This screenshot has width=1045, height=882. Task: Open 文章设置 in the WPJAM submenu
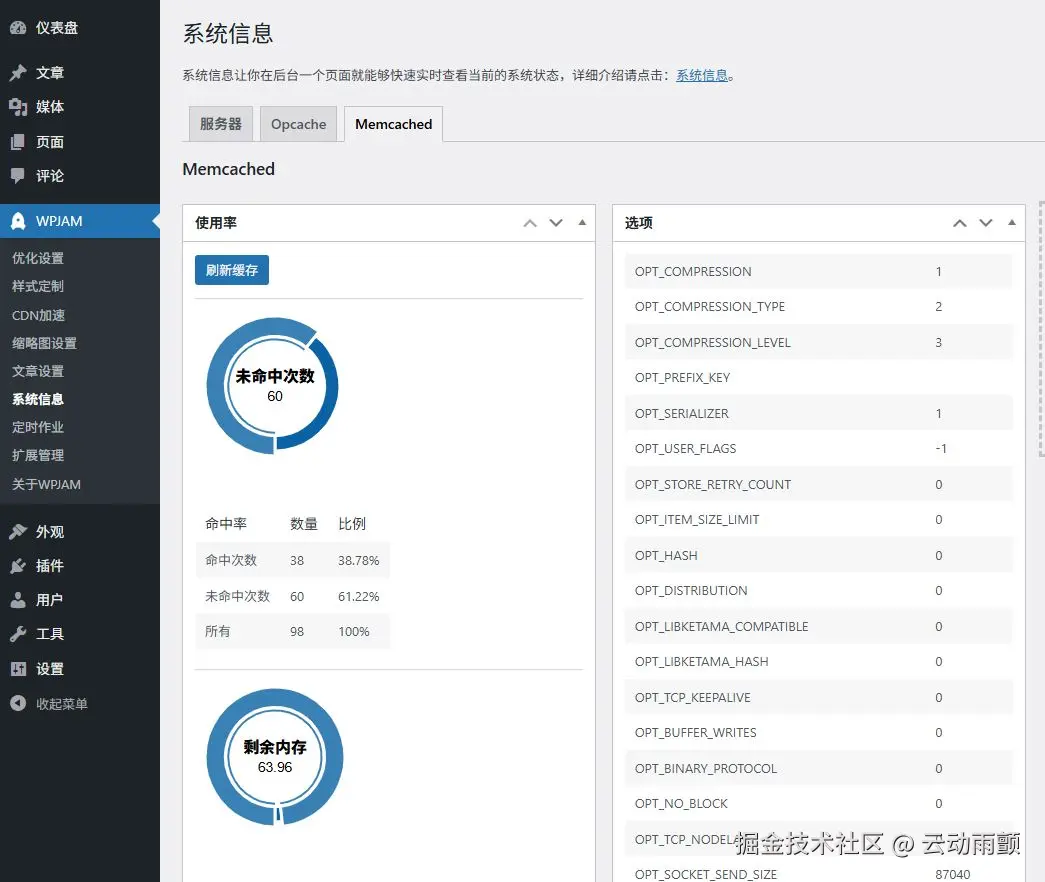tap(38, 371)
